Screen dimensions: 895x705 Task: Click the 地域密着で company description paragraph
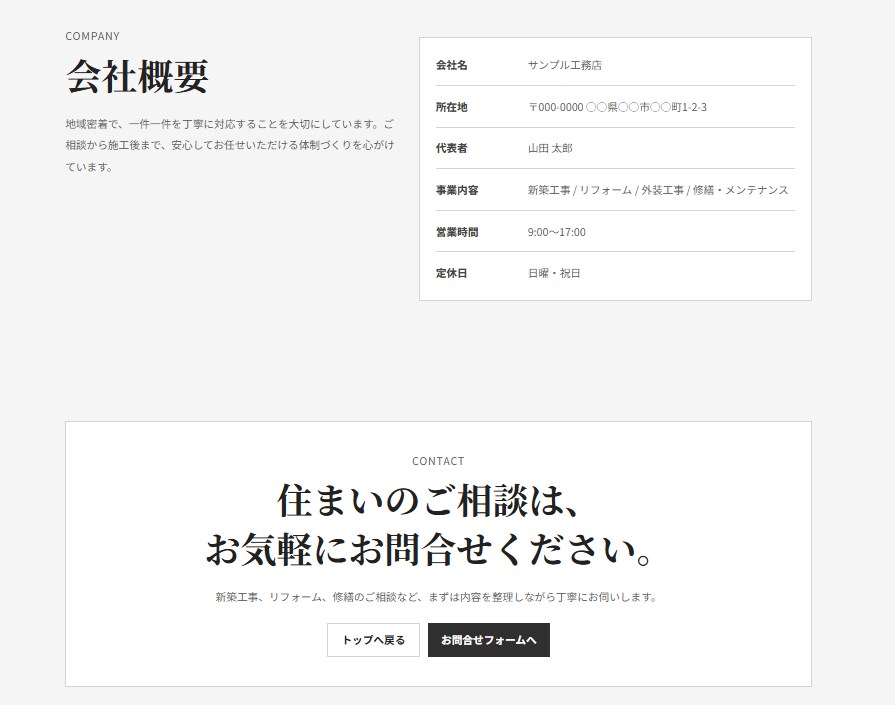(x=230, y=146)
